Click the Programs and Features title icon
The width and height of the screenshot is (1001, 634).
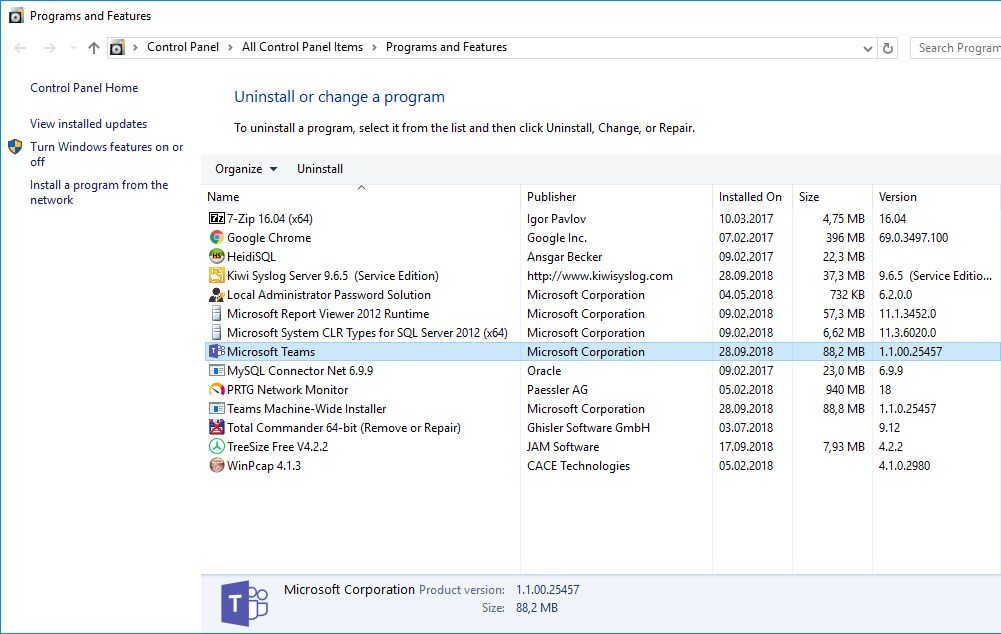(16, 16)
